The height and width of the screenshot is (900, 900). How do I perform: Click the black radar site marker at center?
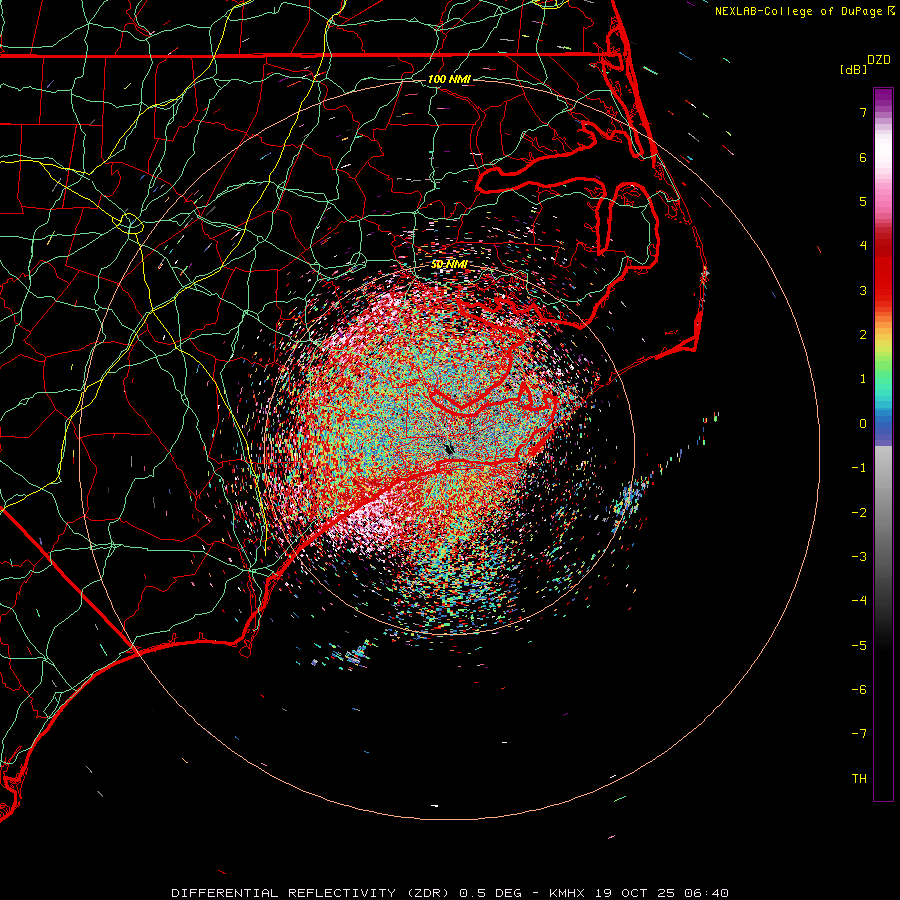(x=449, y=449)
